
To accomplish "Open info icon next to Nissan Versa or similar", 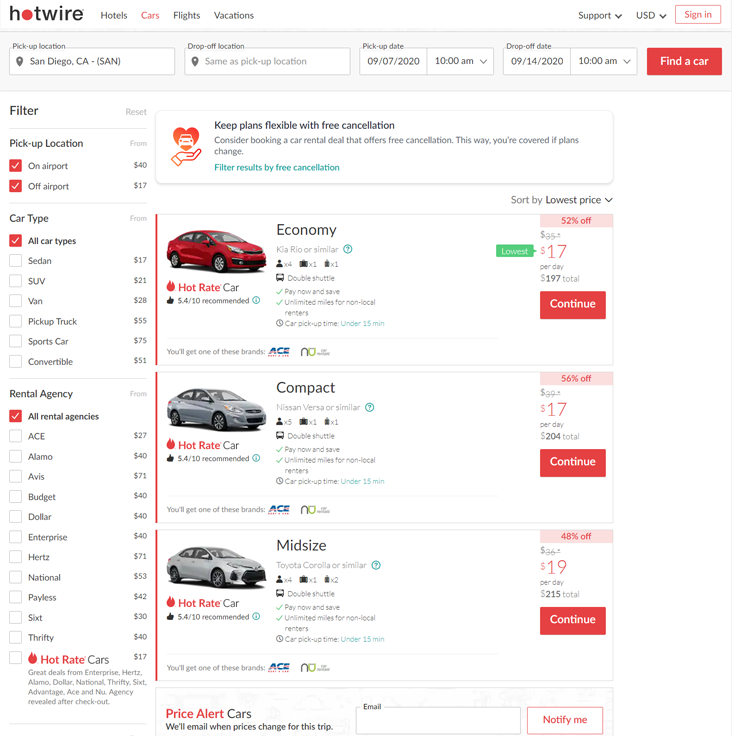I will (370, 407).
